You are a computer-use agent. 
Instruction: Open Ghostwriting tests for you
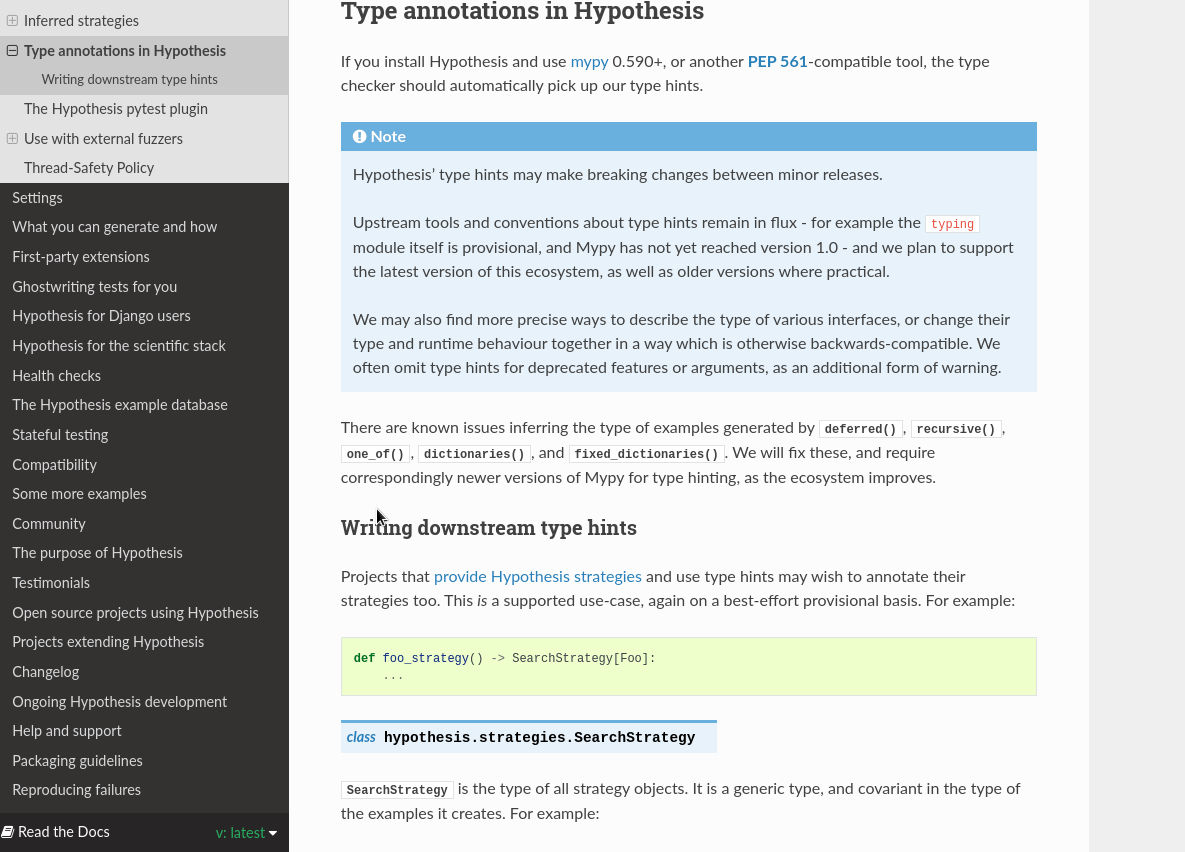(94, 287)
